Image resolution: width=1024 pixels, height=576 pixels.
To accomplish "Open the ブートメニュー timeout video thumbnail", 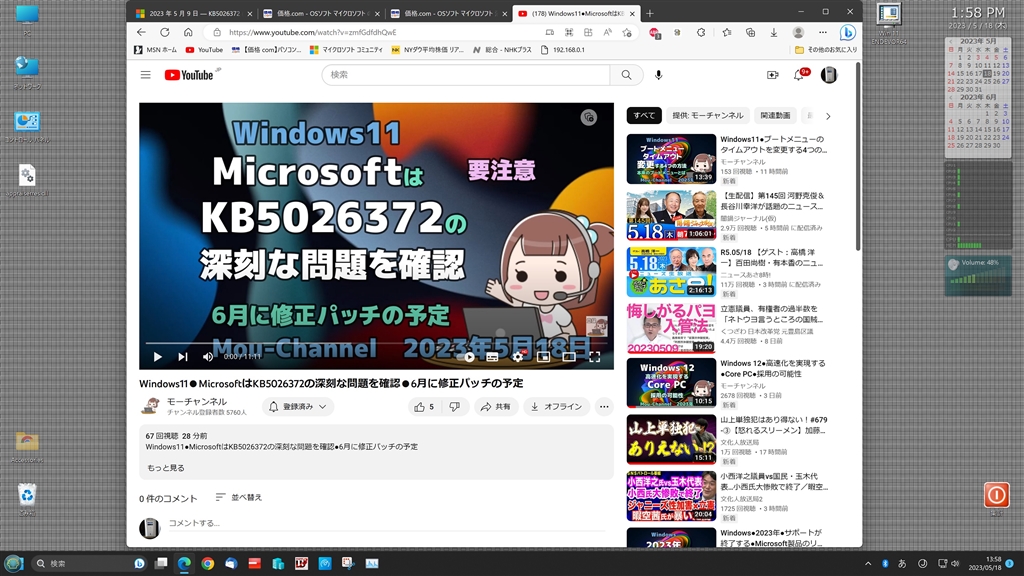I will (x=671, y=159).
